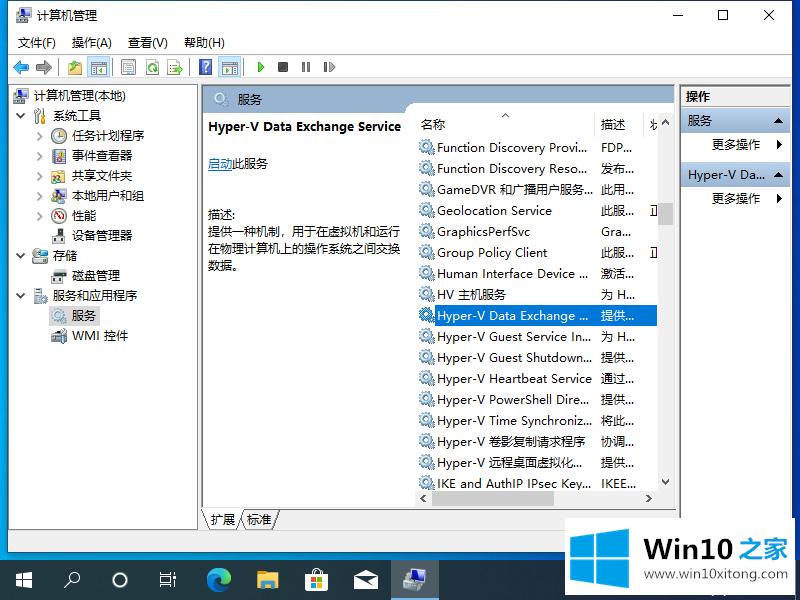Open Microsoft Edge from taskbar

(219, 580)
